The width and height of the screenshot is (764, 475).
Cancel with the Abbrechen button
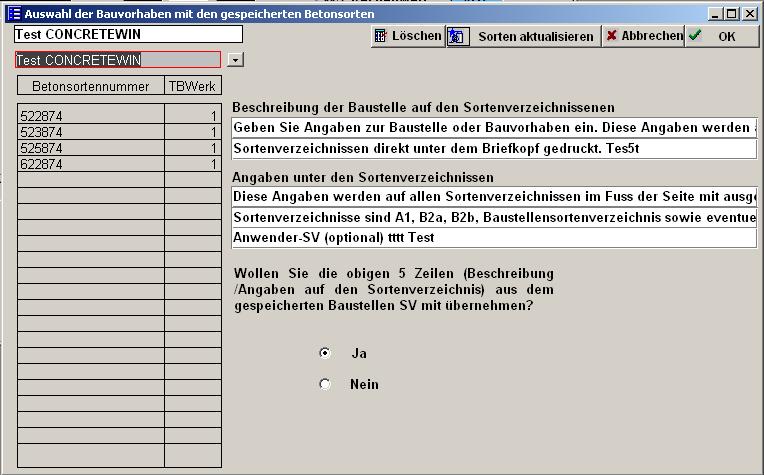pyautogui.click(x=643, y=36)
